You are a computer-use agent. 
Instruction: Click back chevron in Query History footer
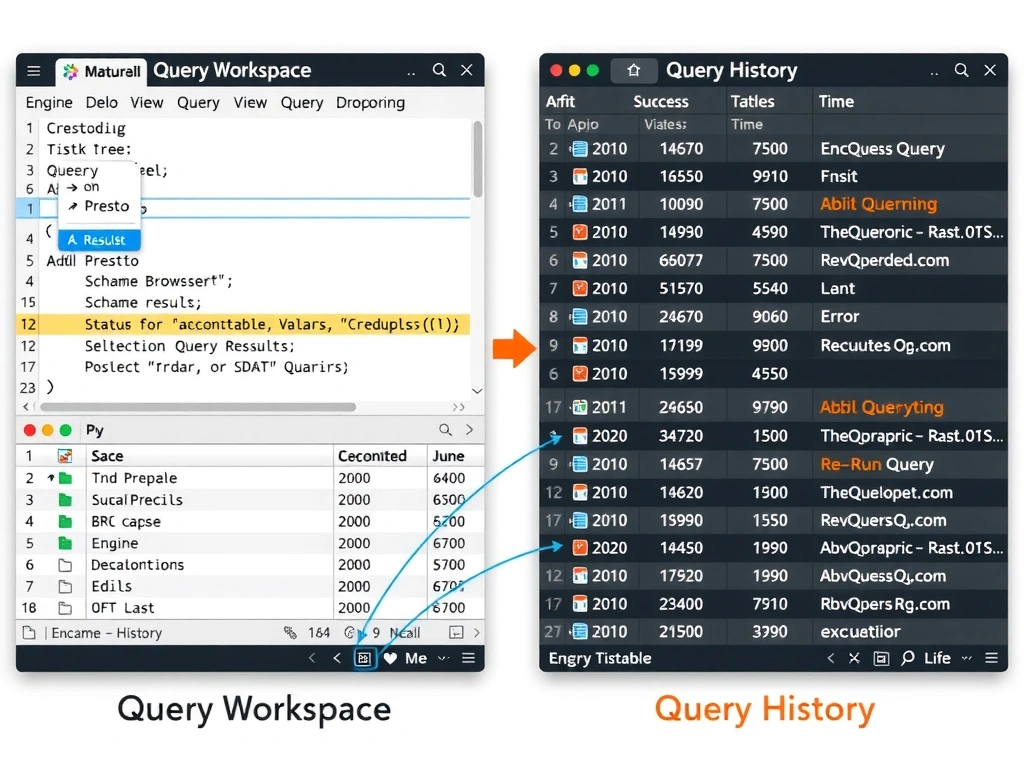[831, 658]
